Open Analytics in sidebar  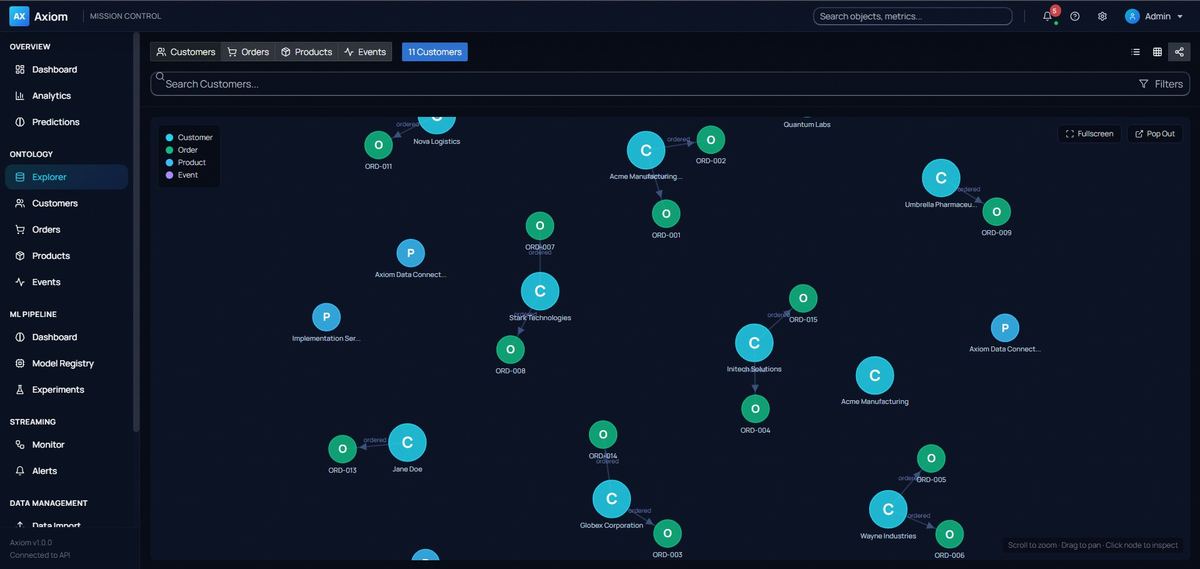click(66, 96)
